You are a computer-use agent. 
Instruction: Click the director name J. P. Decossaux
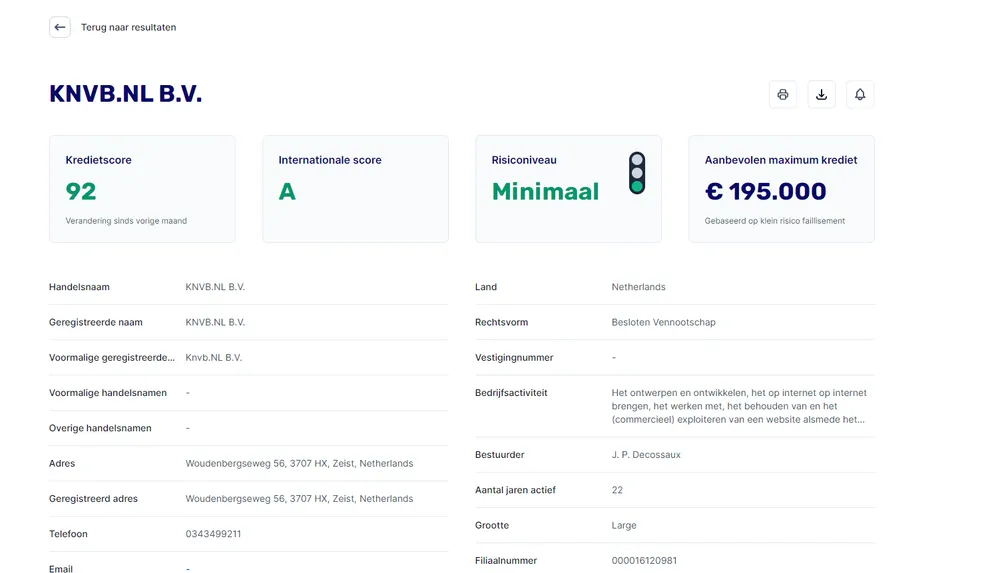pyautogui.click(x=646, y=455)
